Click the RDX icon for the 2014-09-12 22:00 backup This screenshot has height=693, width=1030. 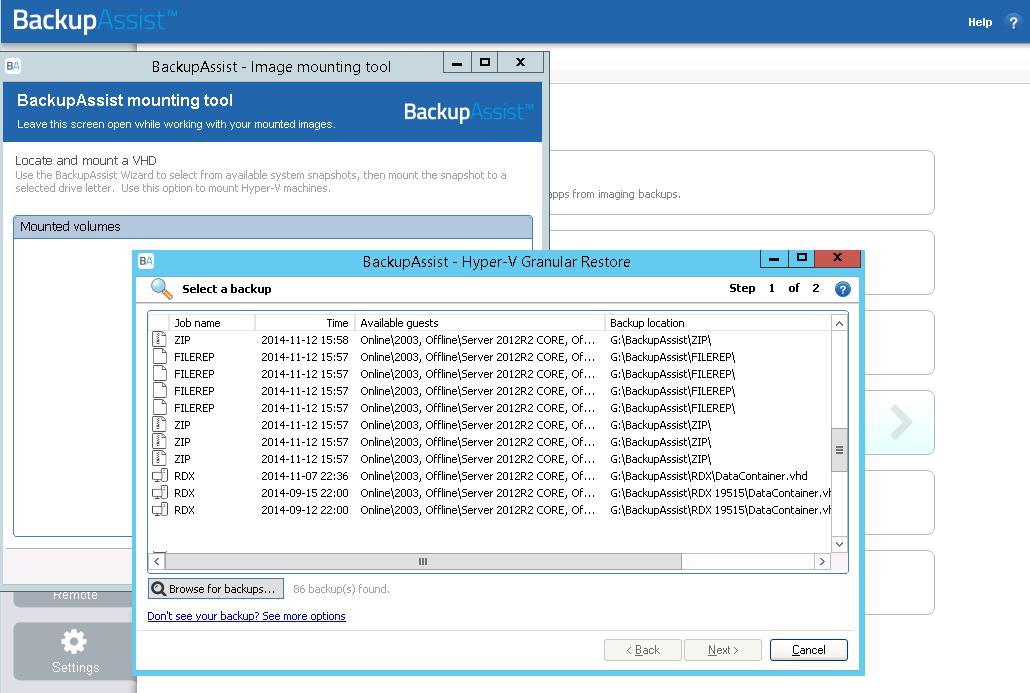[x=160, y=510]
